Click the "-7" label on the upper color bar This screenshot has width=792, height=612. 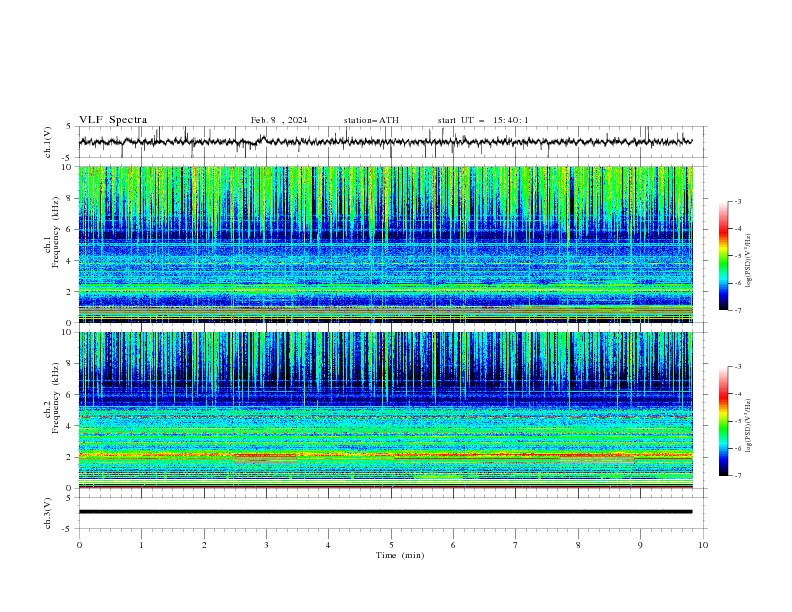738,310
